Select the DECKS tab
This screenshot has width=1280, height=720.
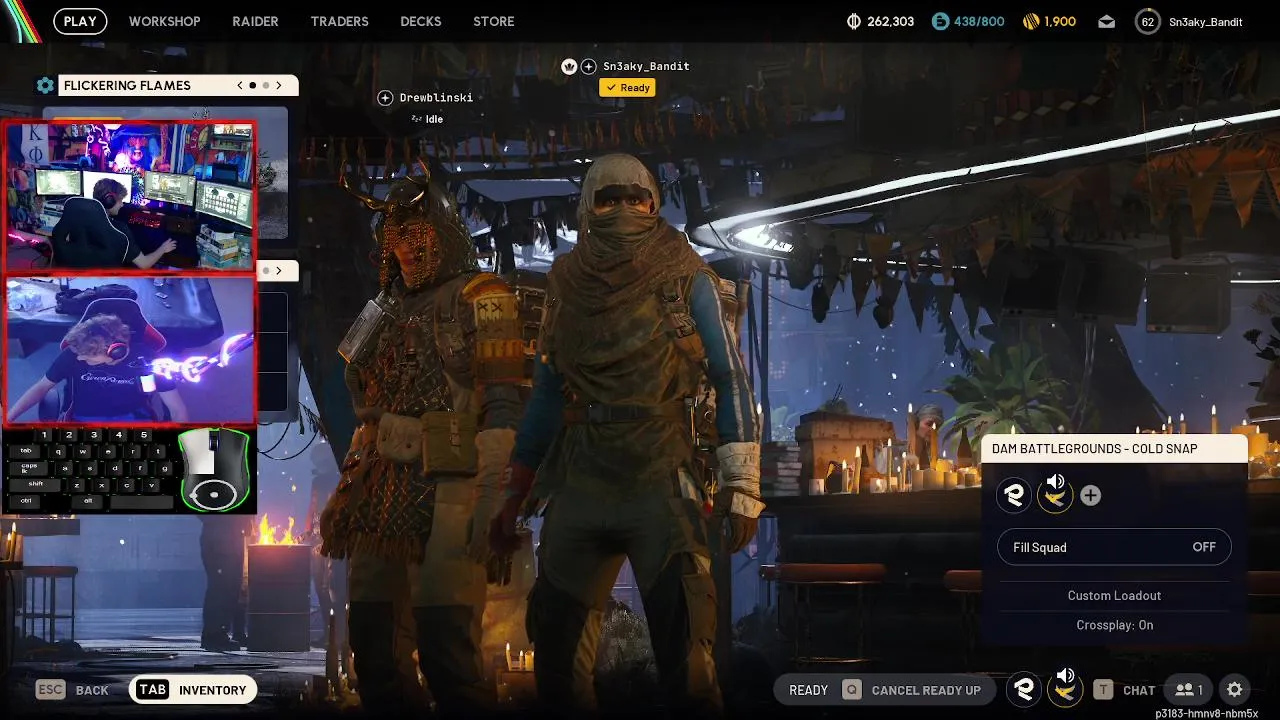tap(420, 21)
